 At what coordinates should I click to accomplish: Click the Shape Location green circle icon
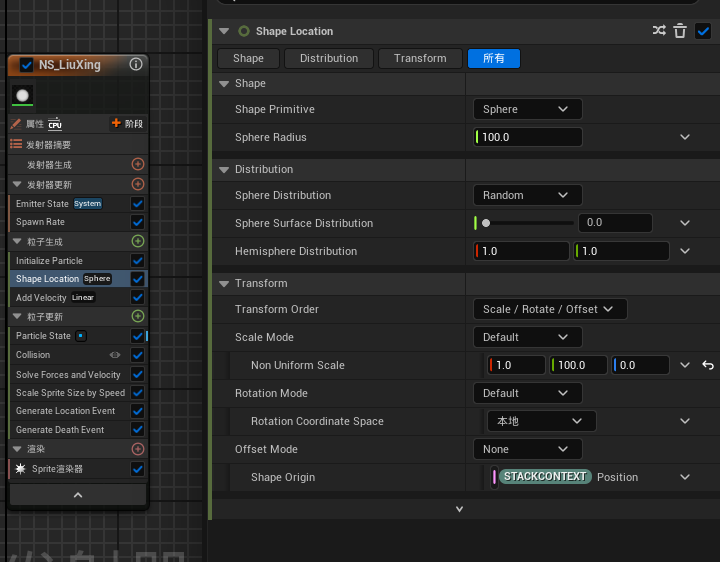tap(244, 31)
